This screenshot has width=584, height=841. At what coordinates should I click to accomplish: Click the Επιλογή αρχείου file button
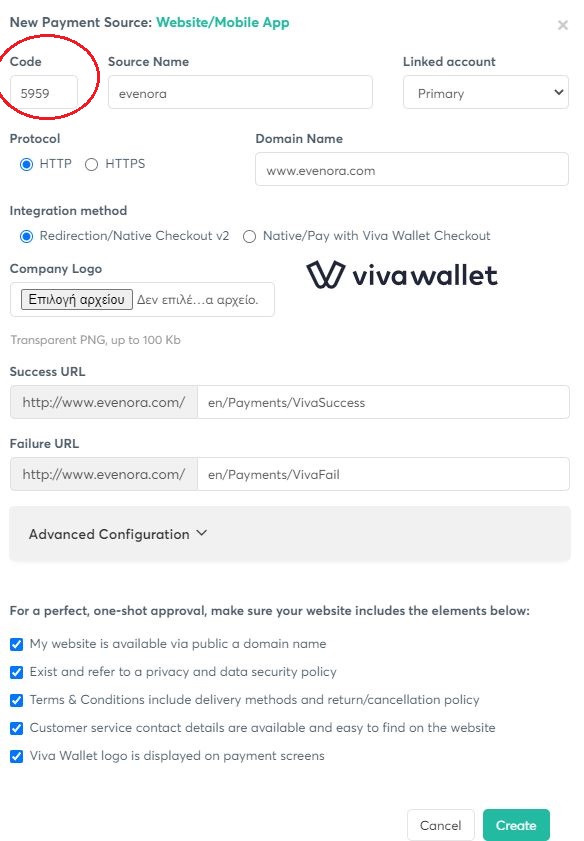click(x=77, y=299)
